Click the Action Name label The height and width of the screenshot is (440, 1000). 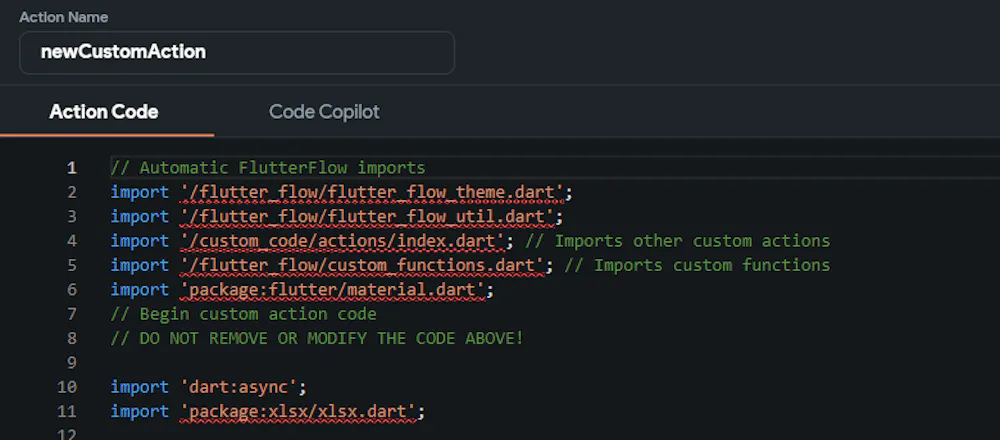pos(63,17)
